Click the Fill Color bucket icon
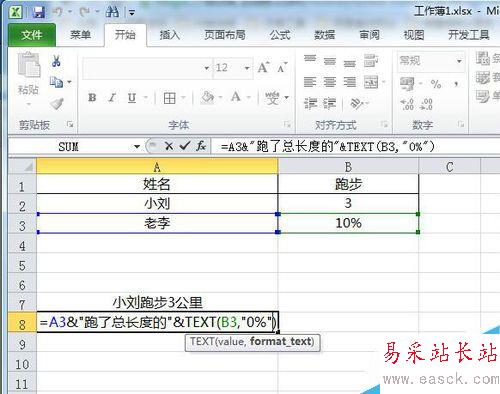The height and width of the screenshot is (394, 500). 207,97
